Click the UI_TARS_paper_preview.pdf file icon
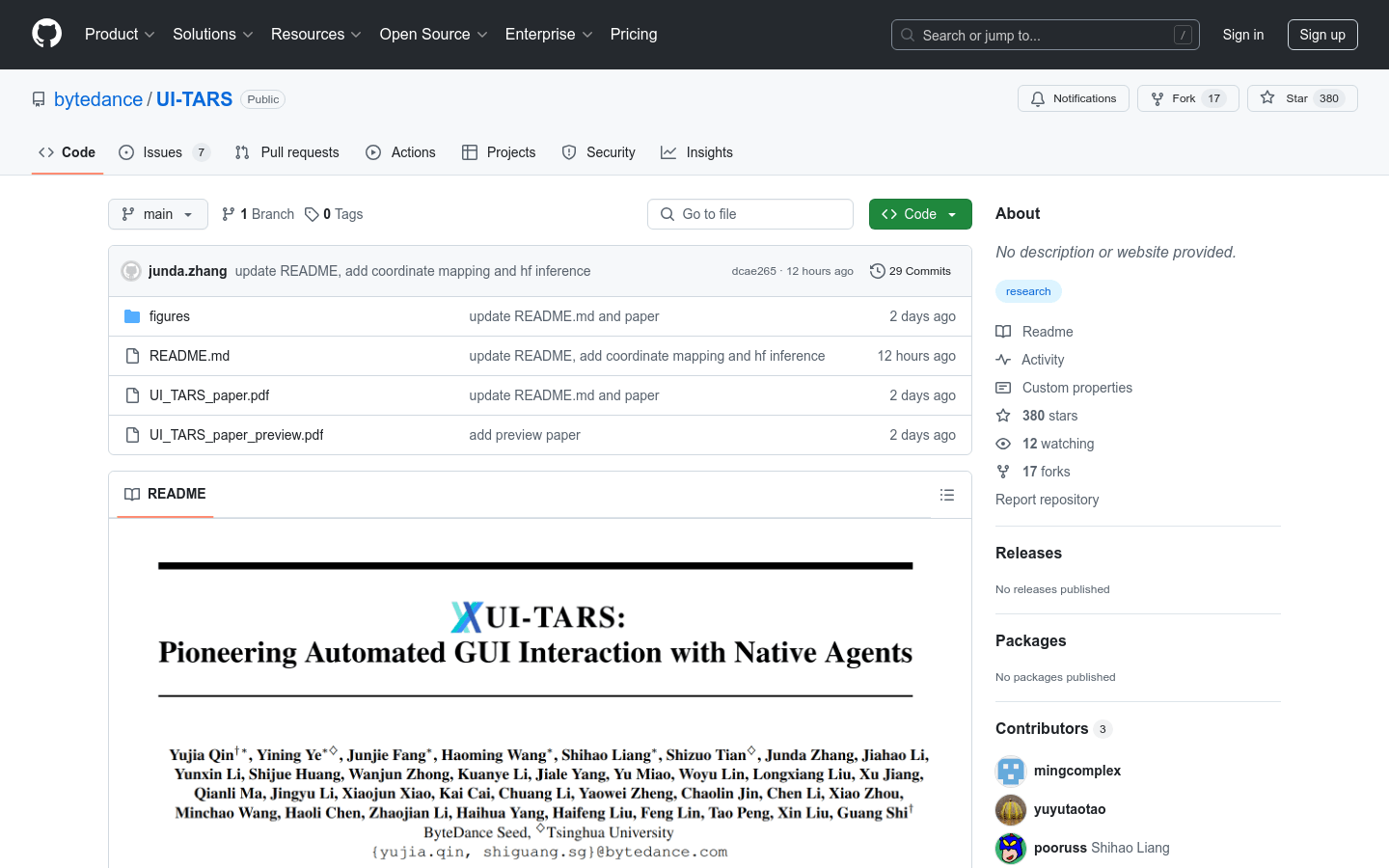Screen dimensions: 1389x868 click(x=133, y=435)
